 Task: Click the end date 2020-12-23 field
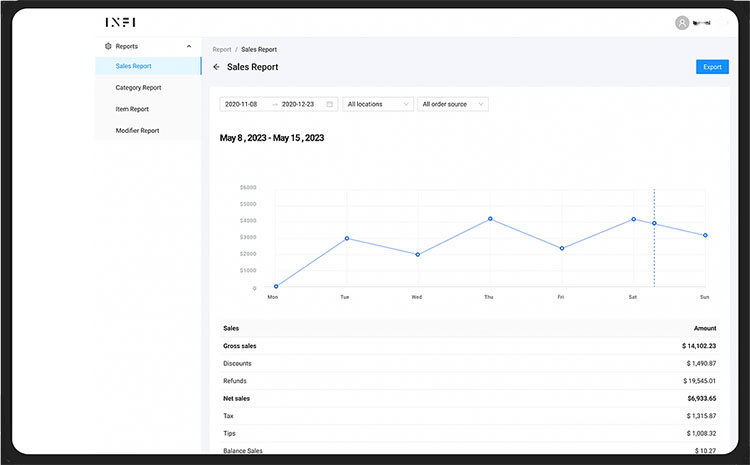point(298,104)
